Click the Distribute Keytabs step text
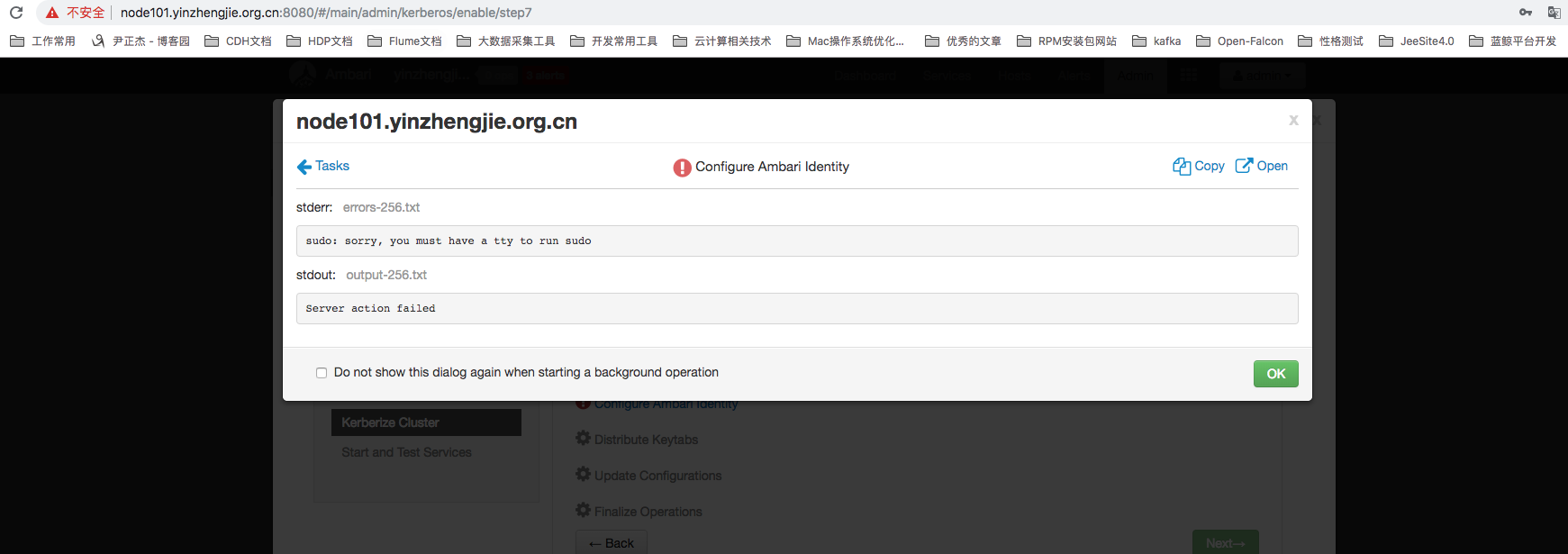The image size is (1568, 554). 646,440
